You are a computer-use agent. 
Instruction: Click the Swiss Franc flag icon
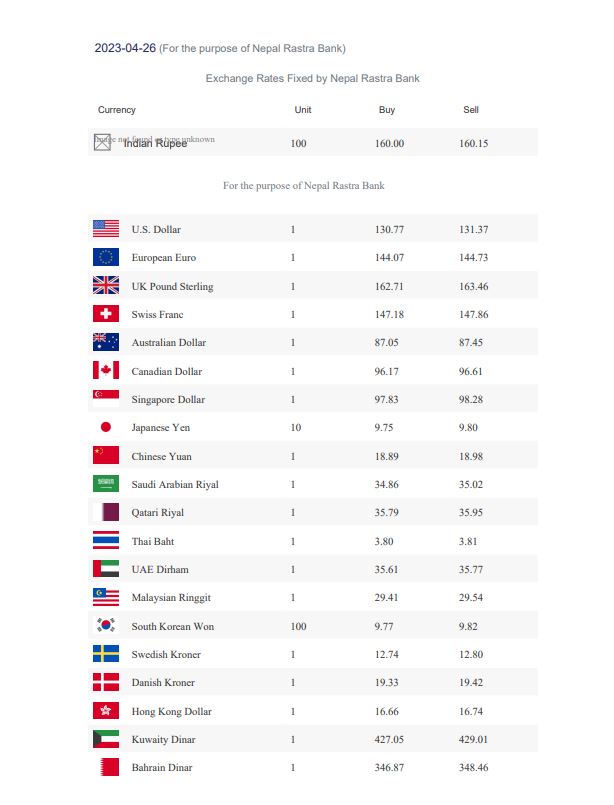point(106,314)
